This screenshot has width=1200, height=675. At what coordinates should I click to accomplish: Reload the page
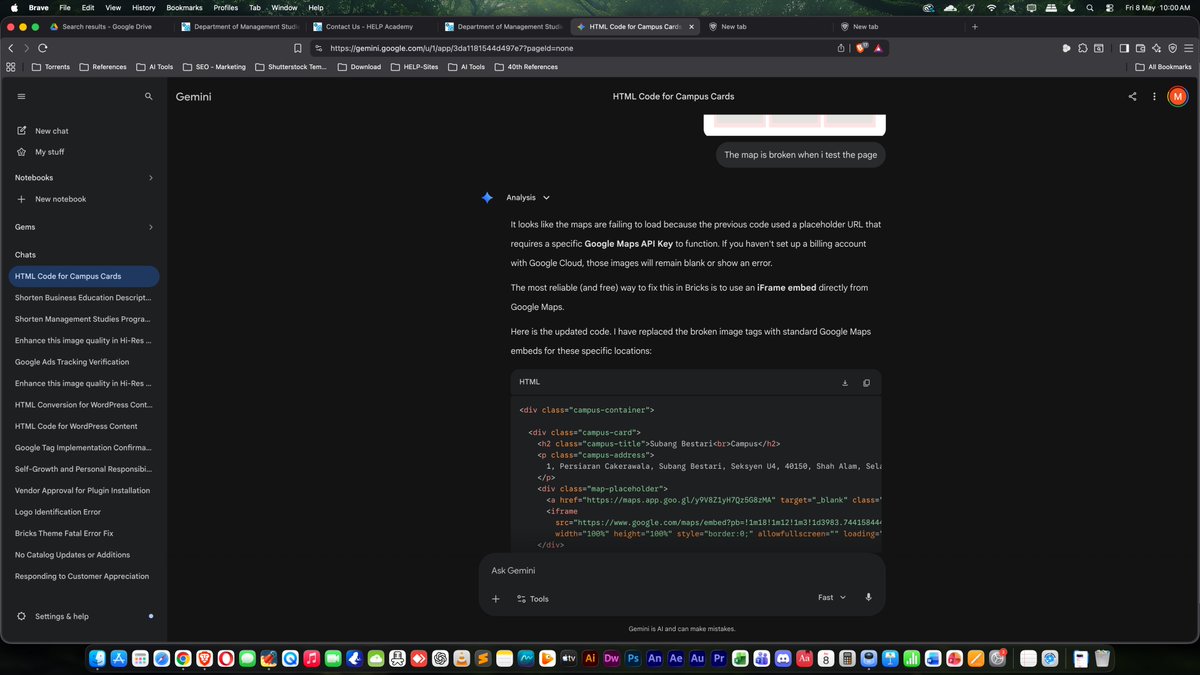pos(42,47)
